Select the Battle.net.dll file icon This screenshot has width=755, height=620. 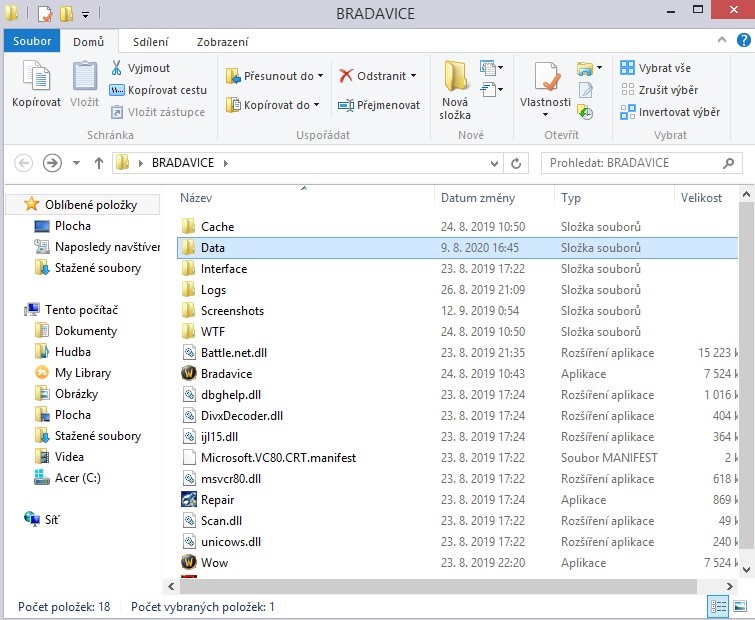(x=189, y=352)
